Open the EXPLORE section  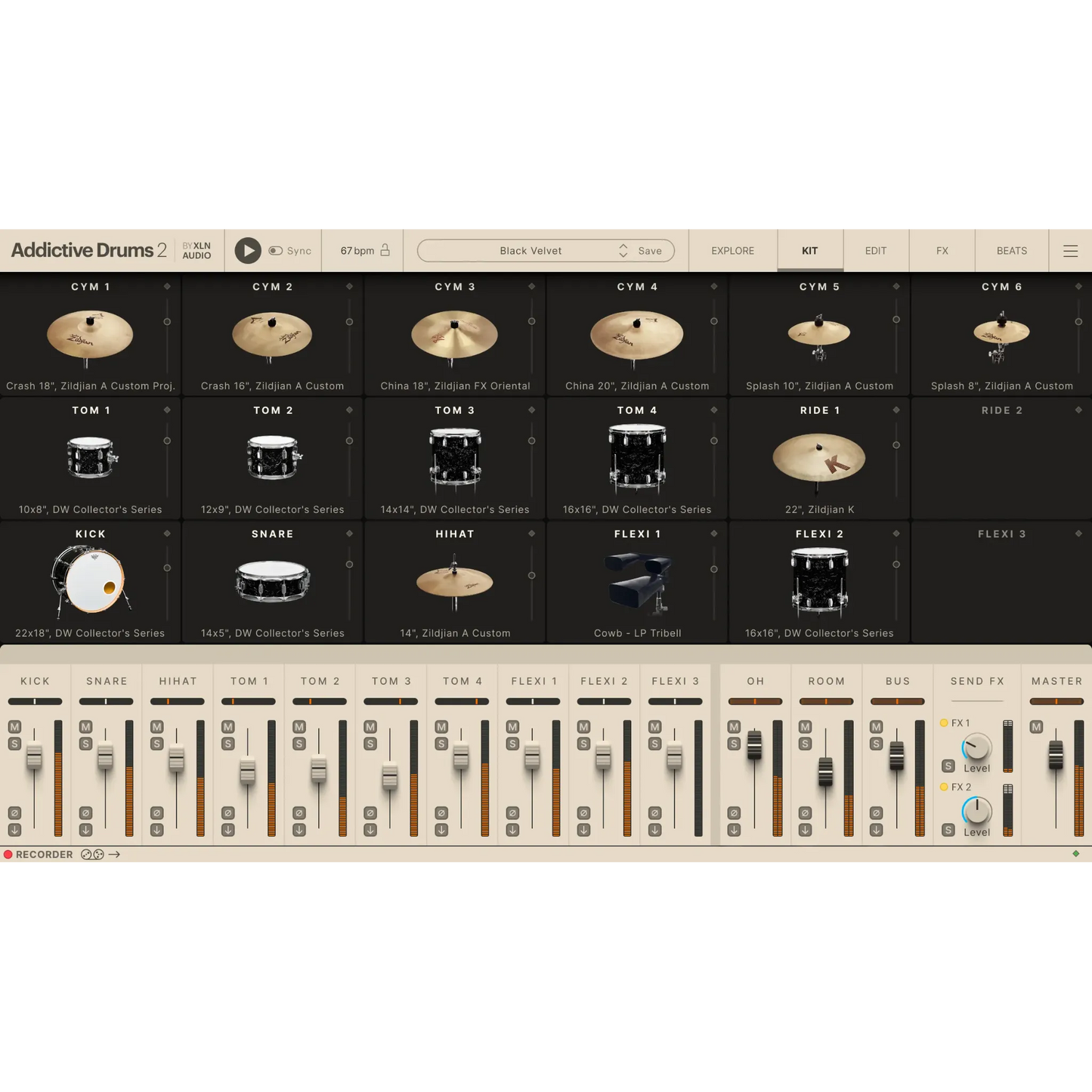point(732,250)
